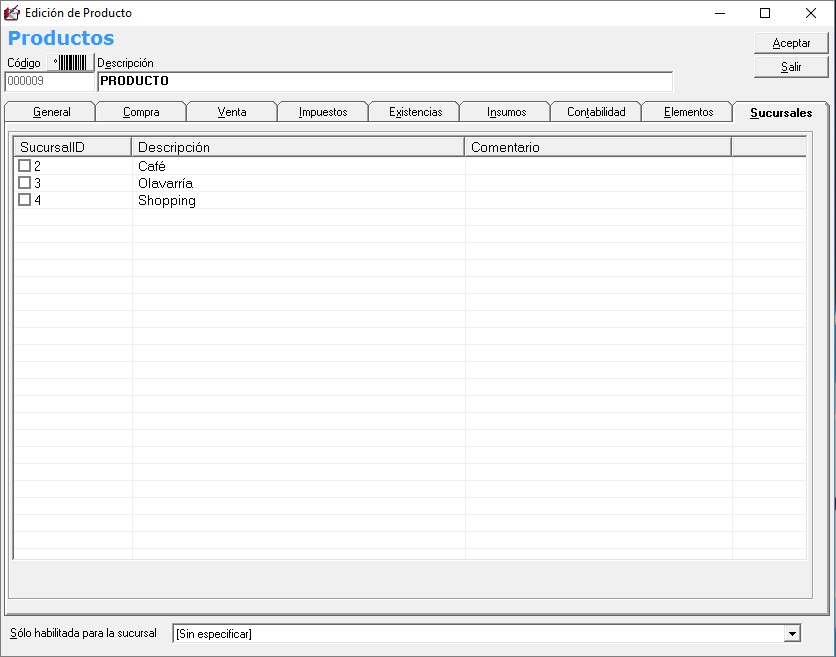Click the Salir button
This screenshot has width=836, height=657.
[x=791, y=67]
